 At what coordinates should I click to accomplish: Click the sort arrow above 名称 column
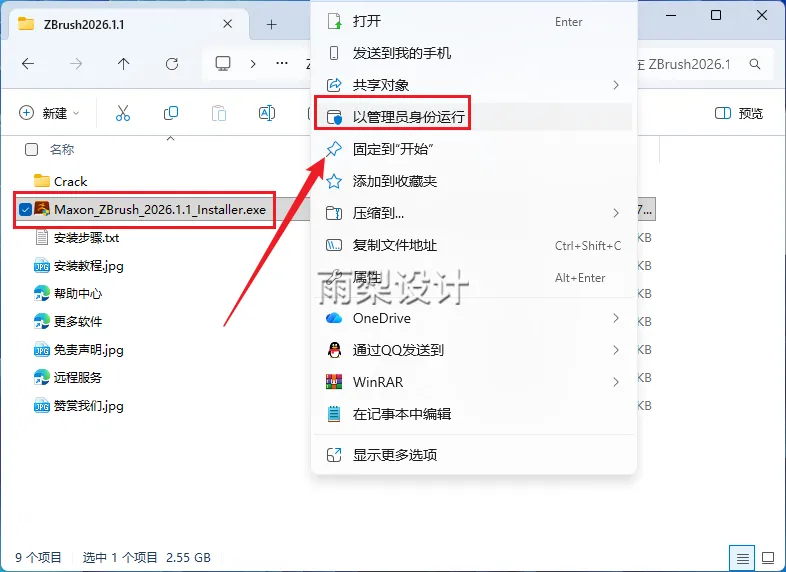point(170,138)
